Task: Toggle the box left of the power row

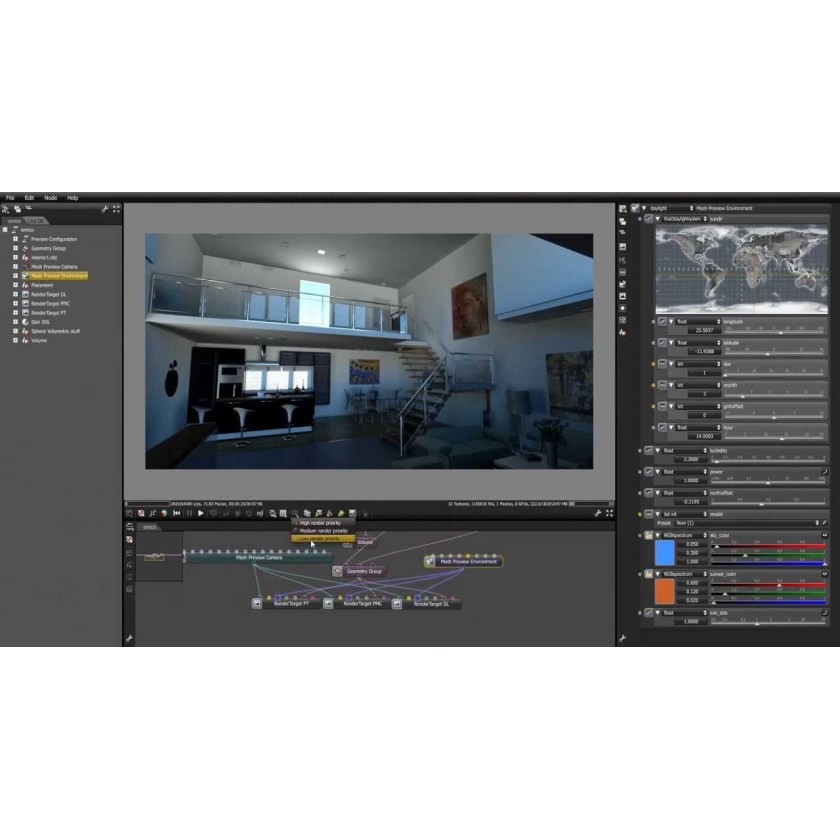Action: [649, 471]
